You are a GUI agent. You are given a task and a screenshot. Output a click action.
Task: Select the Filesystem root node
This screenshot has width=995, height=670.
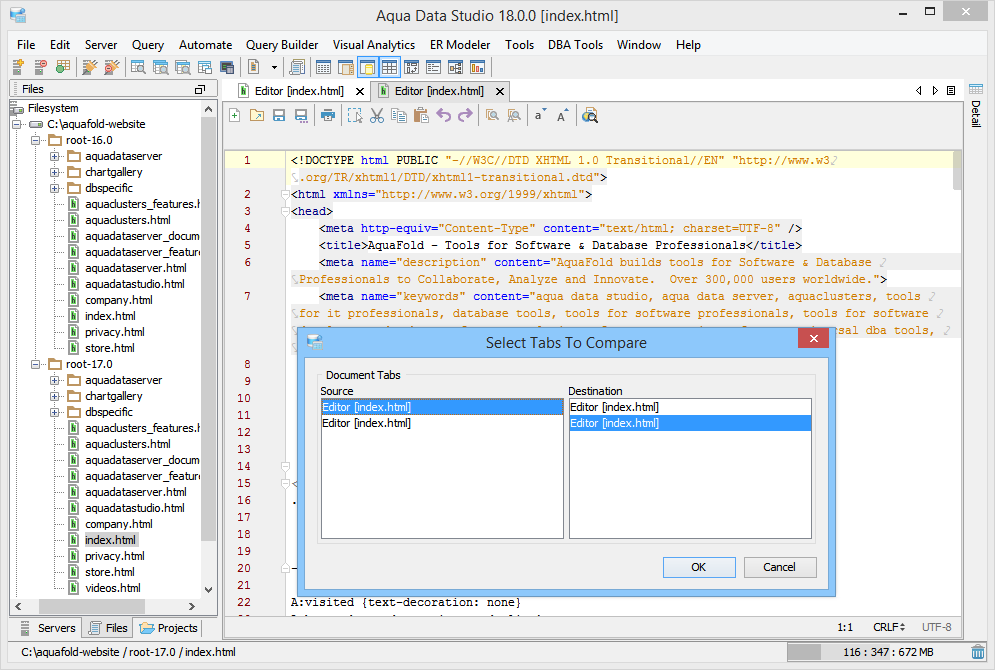tap(53, 108)
